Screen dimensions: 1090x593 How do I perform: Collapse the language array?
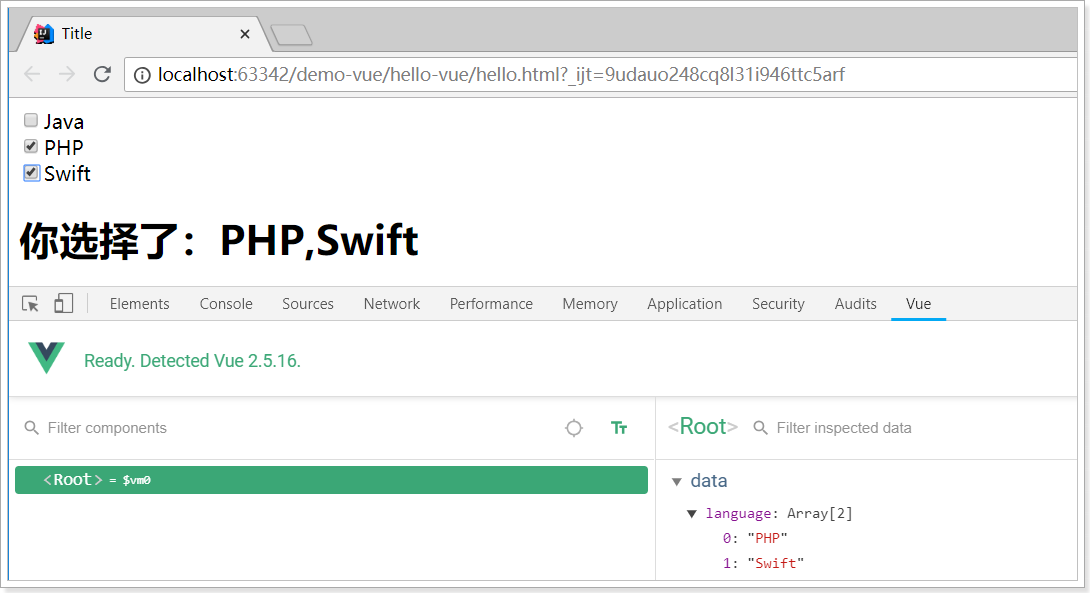click(x=692, y=514)
